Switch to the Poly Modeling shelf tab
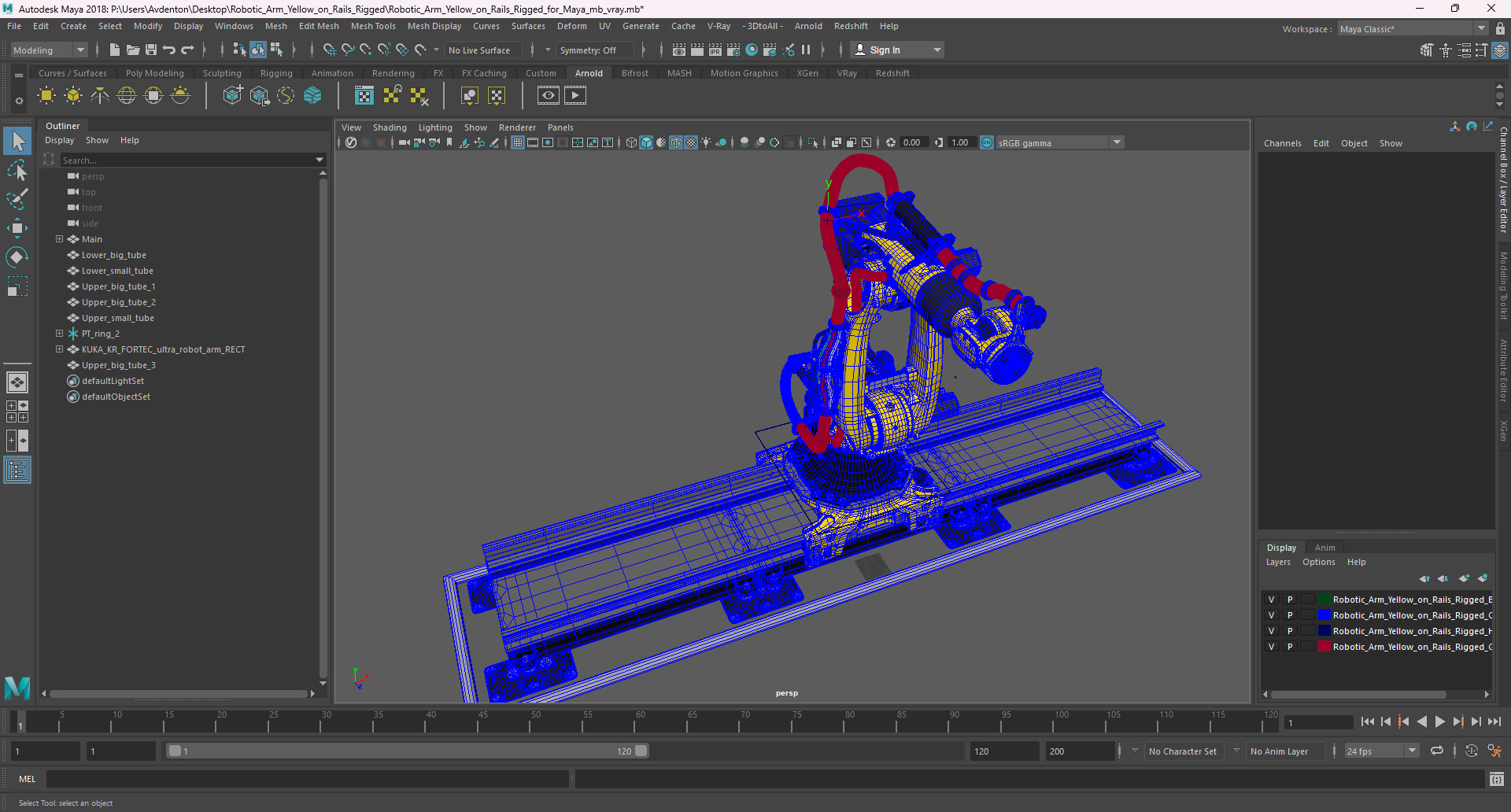This screenshot has height=812, width=1511. (154, 73)
